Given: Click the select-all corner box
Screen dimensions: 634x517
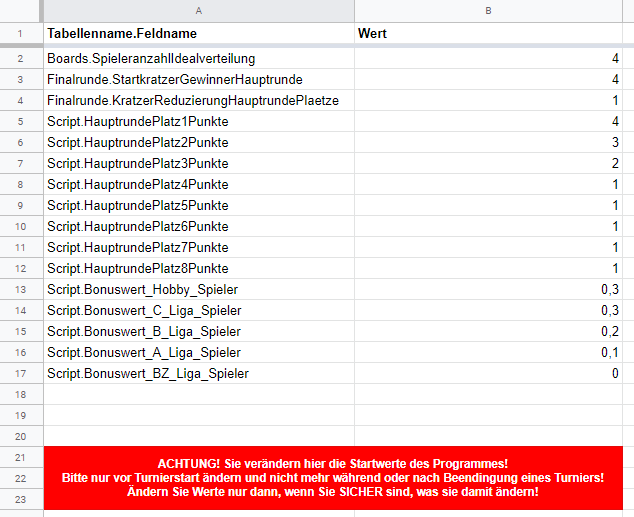Looking at the screenshot, I should click(x=21, y=10).
